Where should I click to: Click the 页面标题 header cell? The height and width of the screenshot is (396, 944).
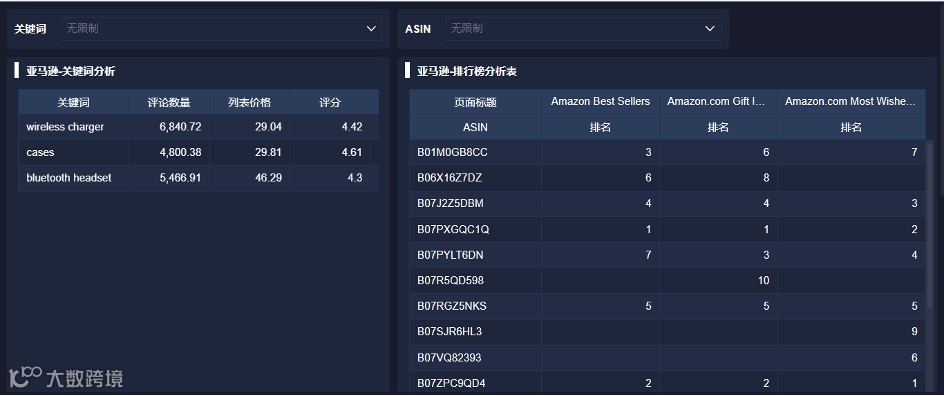tap(476, 102)
